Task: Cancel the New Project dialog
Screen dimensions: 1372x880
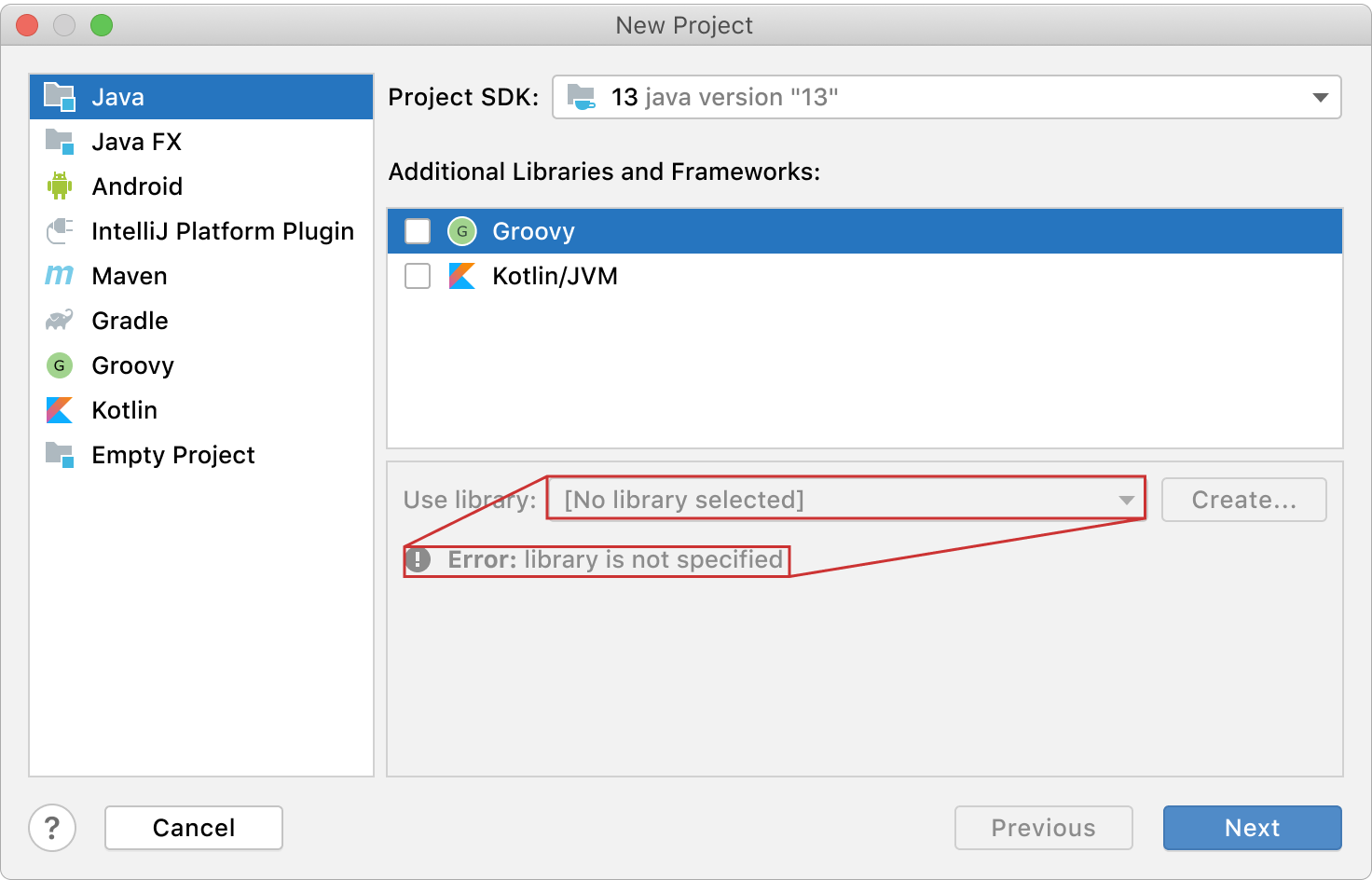Action: [x=194, y=828]
